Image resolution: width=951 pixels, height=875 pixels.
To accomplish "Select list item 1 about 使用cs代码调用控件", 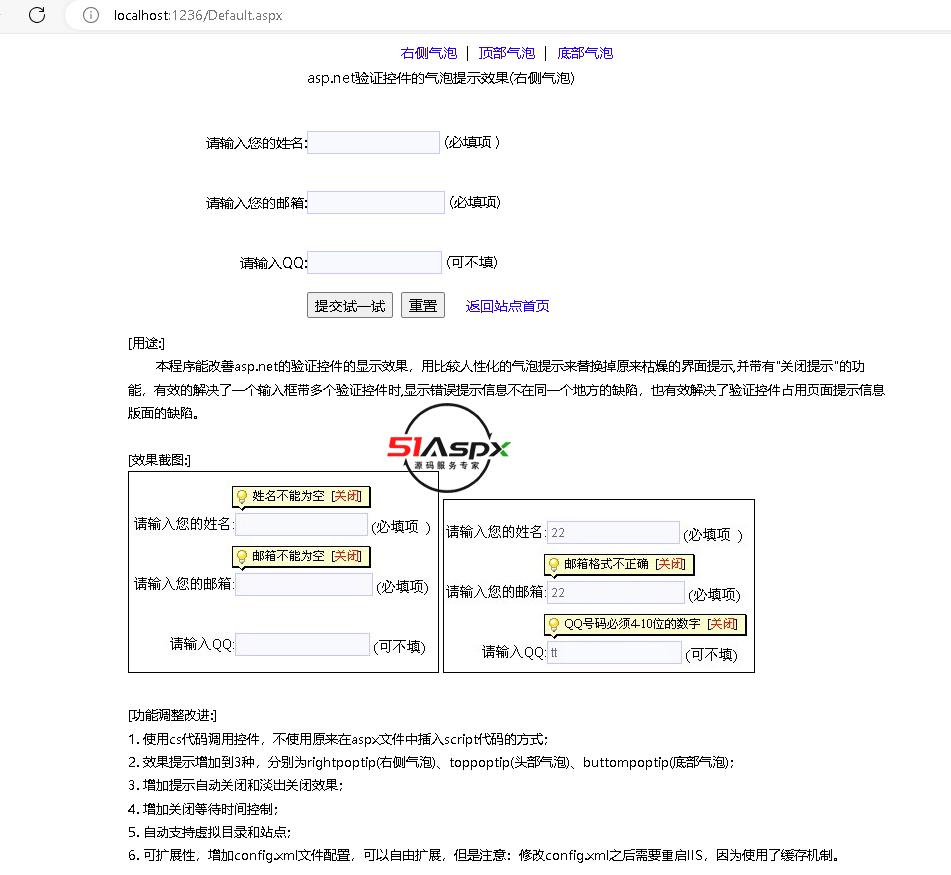I will tap(338, 739).
